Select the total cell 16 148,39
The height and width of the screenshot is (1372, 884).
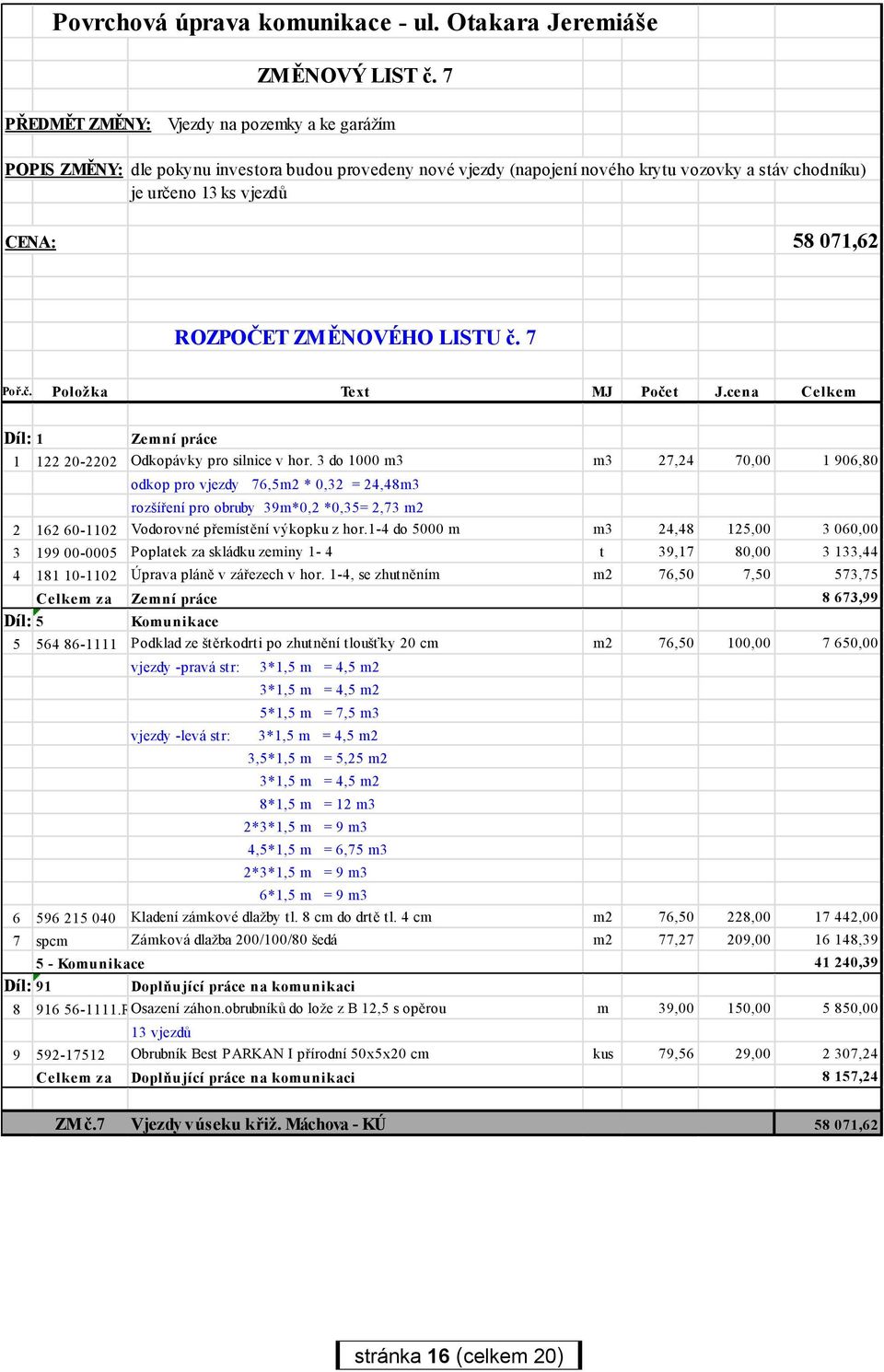pos(846,940)
